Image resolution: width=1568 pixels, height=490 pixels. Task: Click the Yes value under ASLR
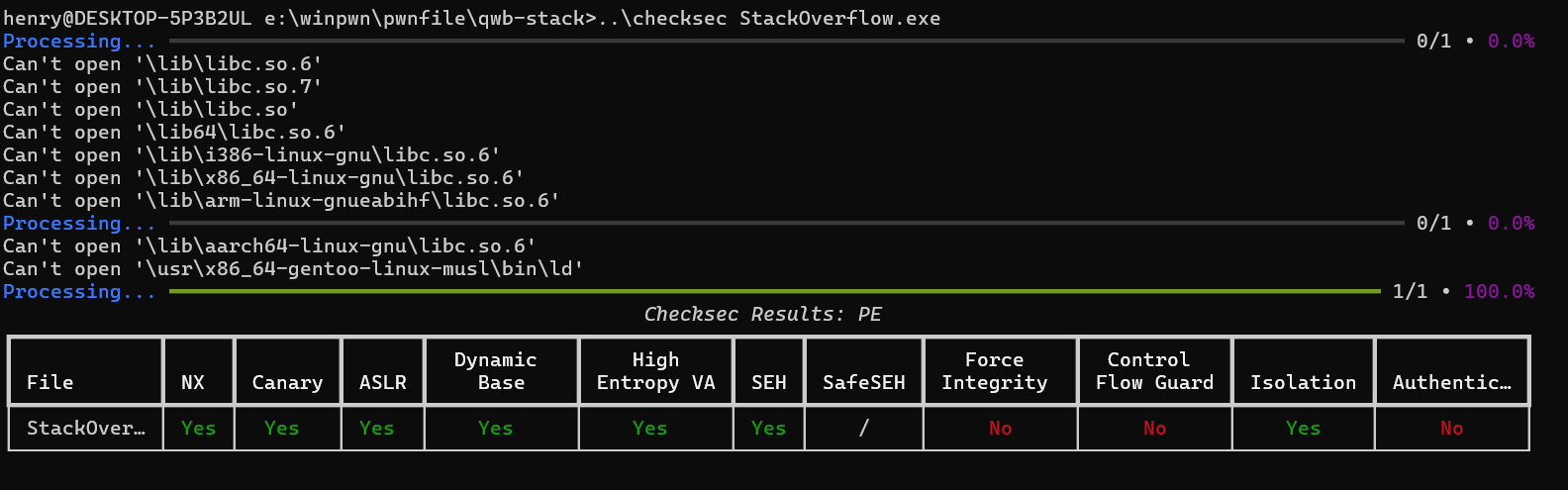pos(377,429)
